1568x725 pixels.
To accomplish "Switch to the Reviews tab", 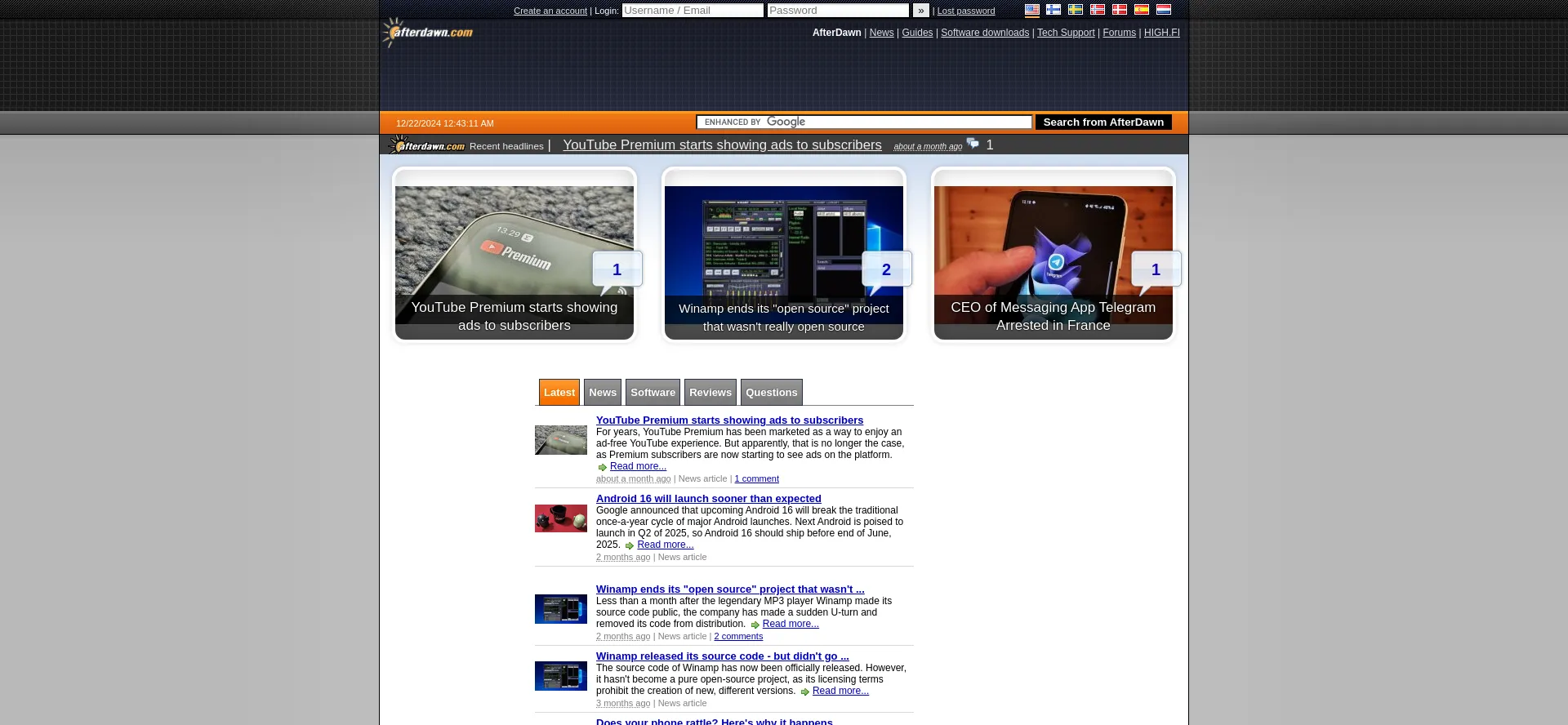I will click(710, 392).
